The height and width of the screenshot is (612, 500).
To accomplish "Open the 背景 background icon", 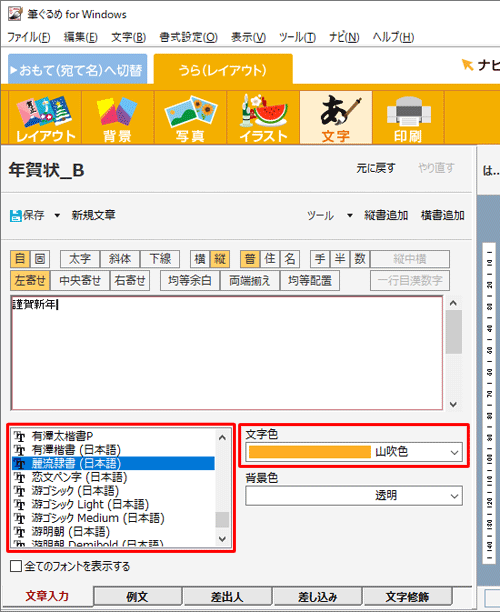I will [x=117, y=118].
